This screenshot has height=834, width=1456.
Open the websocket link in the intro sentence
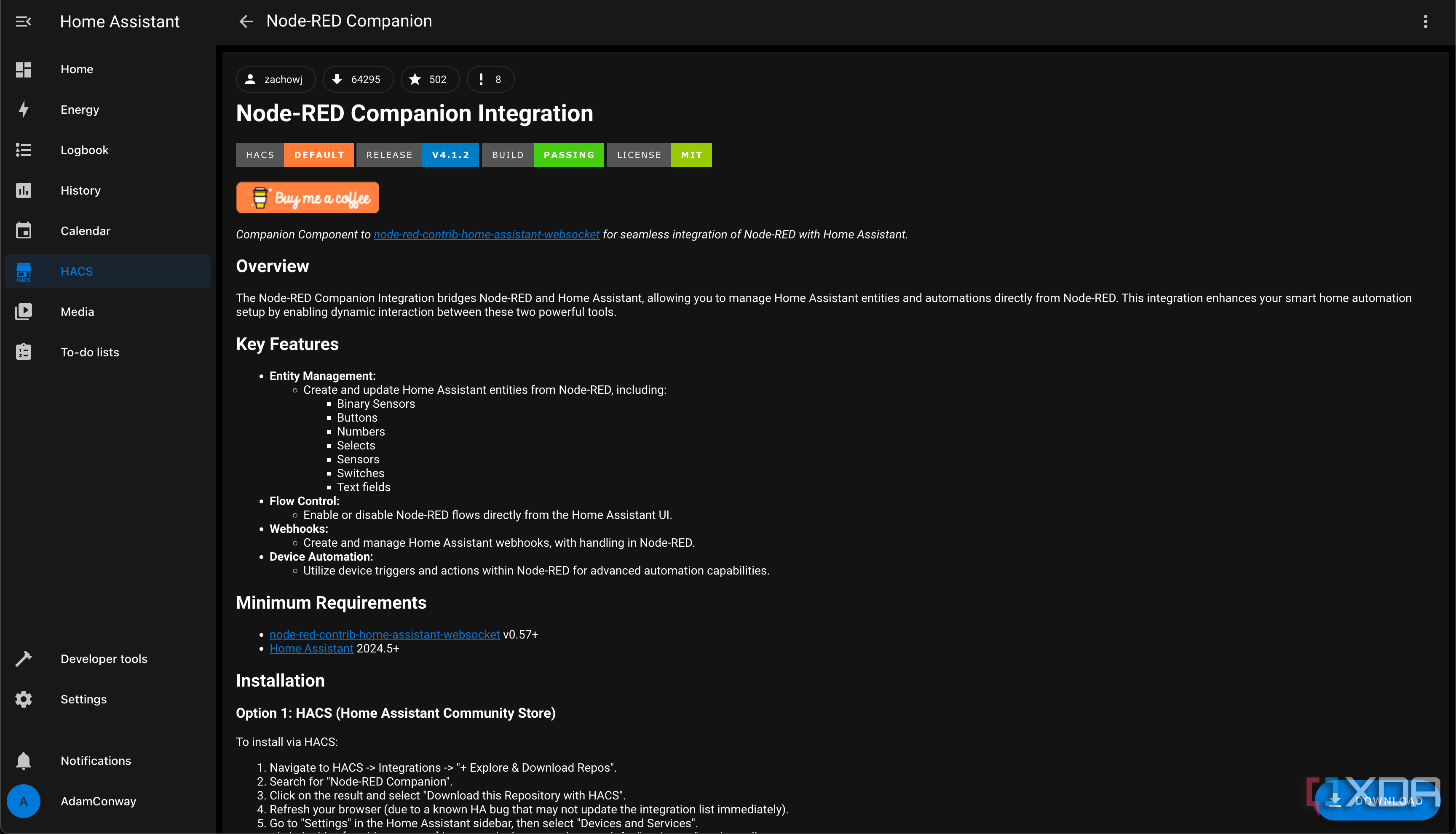pos(486,234)
